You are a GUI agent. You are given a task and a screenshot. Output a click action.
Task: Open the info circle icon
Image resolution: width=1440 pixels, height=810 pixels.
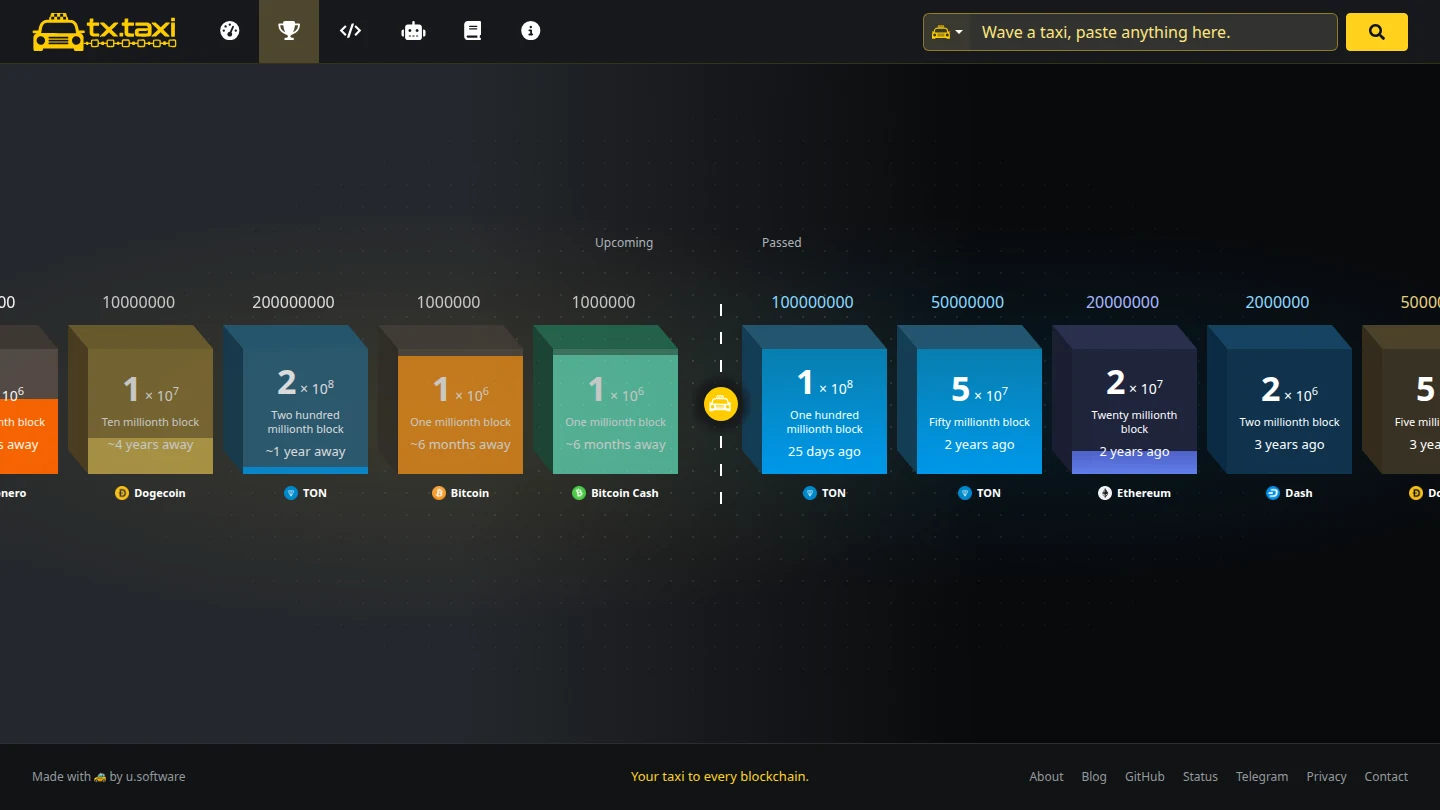pos(531,31)
